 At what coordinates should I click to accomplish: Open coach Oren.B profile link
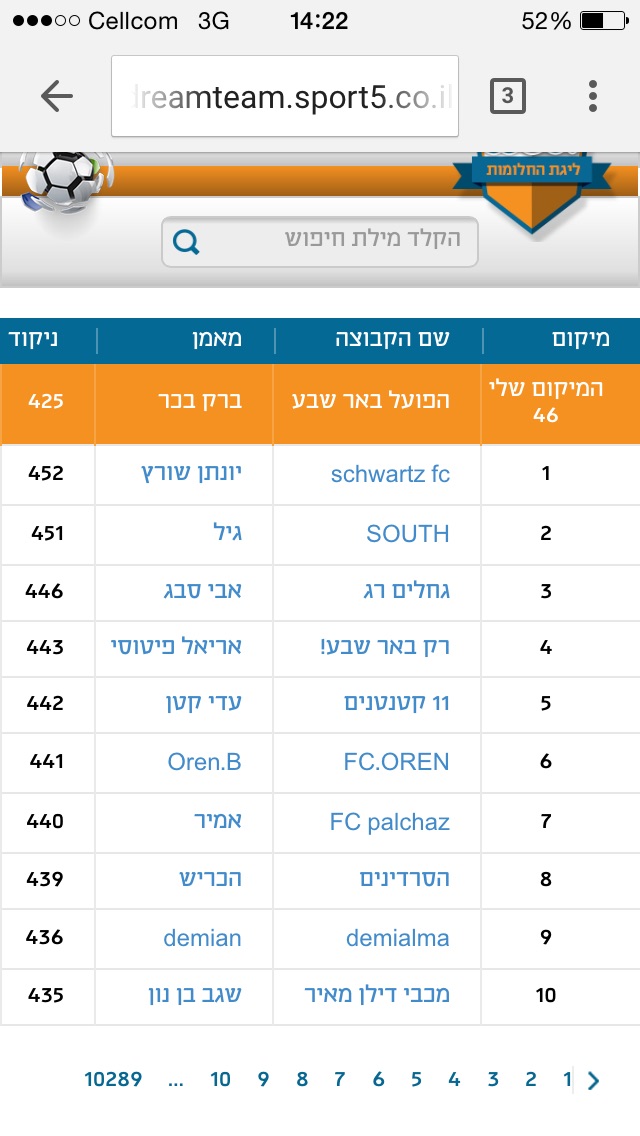point(204,762)
